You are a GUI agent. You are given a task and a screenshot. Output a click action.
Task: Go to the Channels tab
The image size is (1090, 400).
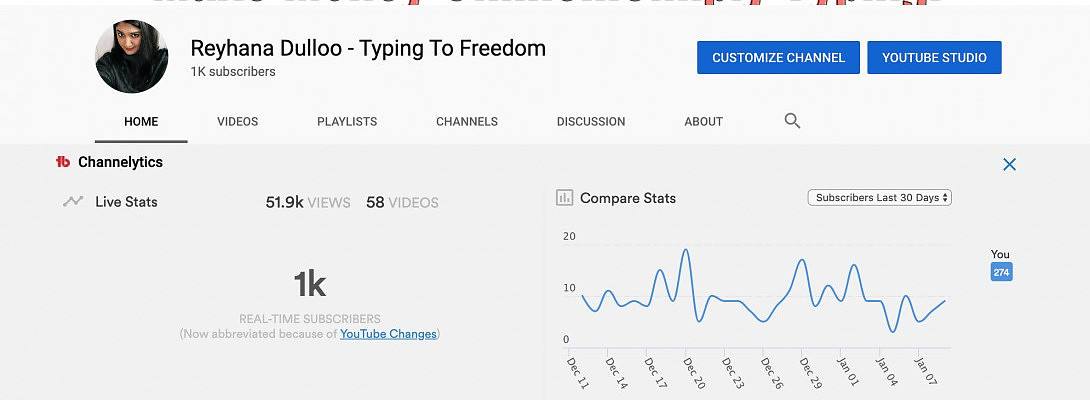467,122
